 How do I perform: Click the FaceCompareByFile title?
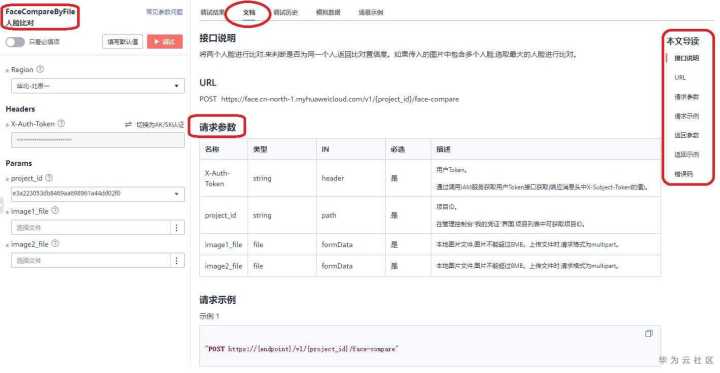coord(40,11)
